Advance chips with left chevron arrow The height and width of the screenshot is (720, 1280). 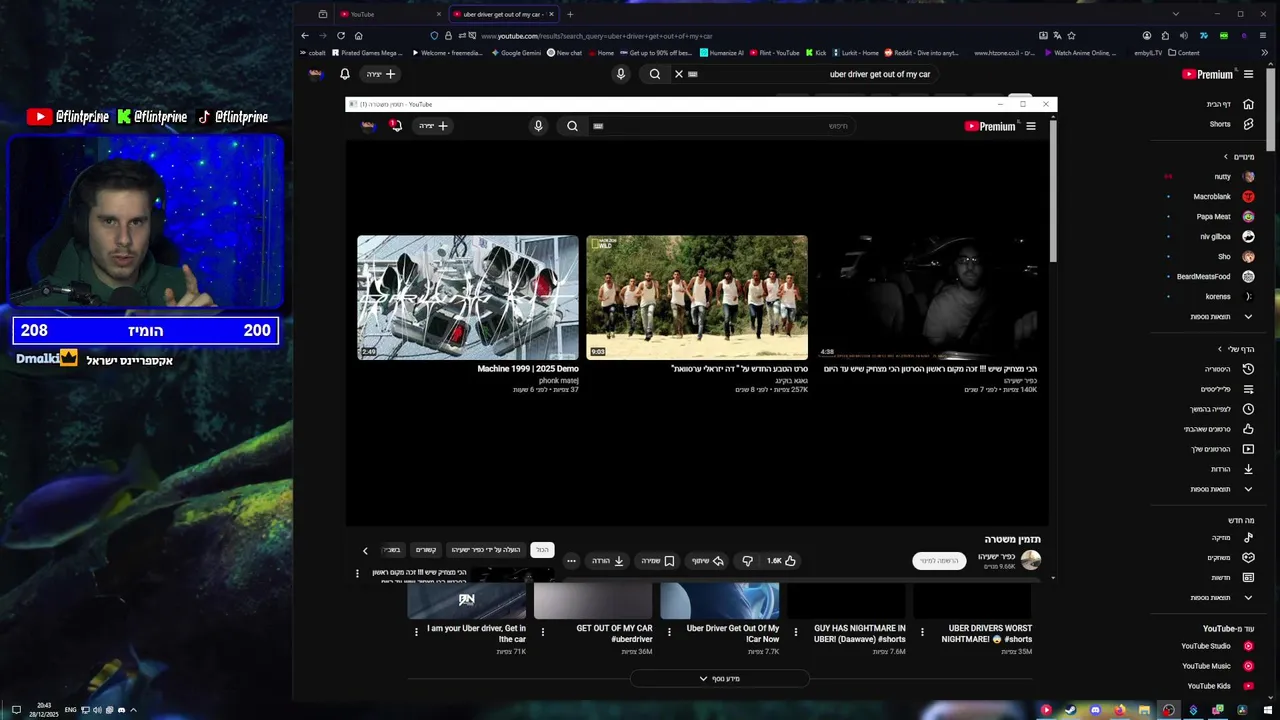point(365,550)
